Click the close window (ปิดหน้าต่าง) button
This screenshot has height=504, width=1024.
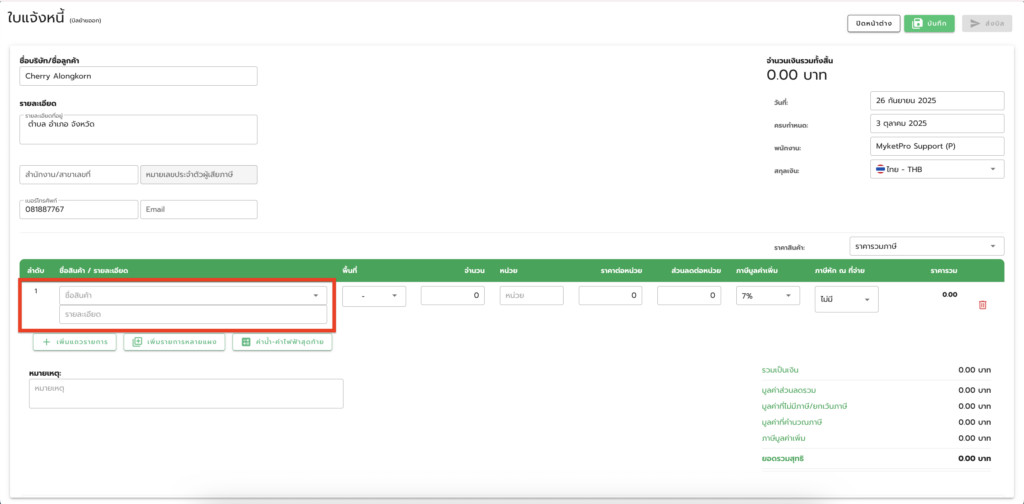(873, 23)
